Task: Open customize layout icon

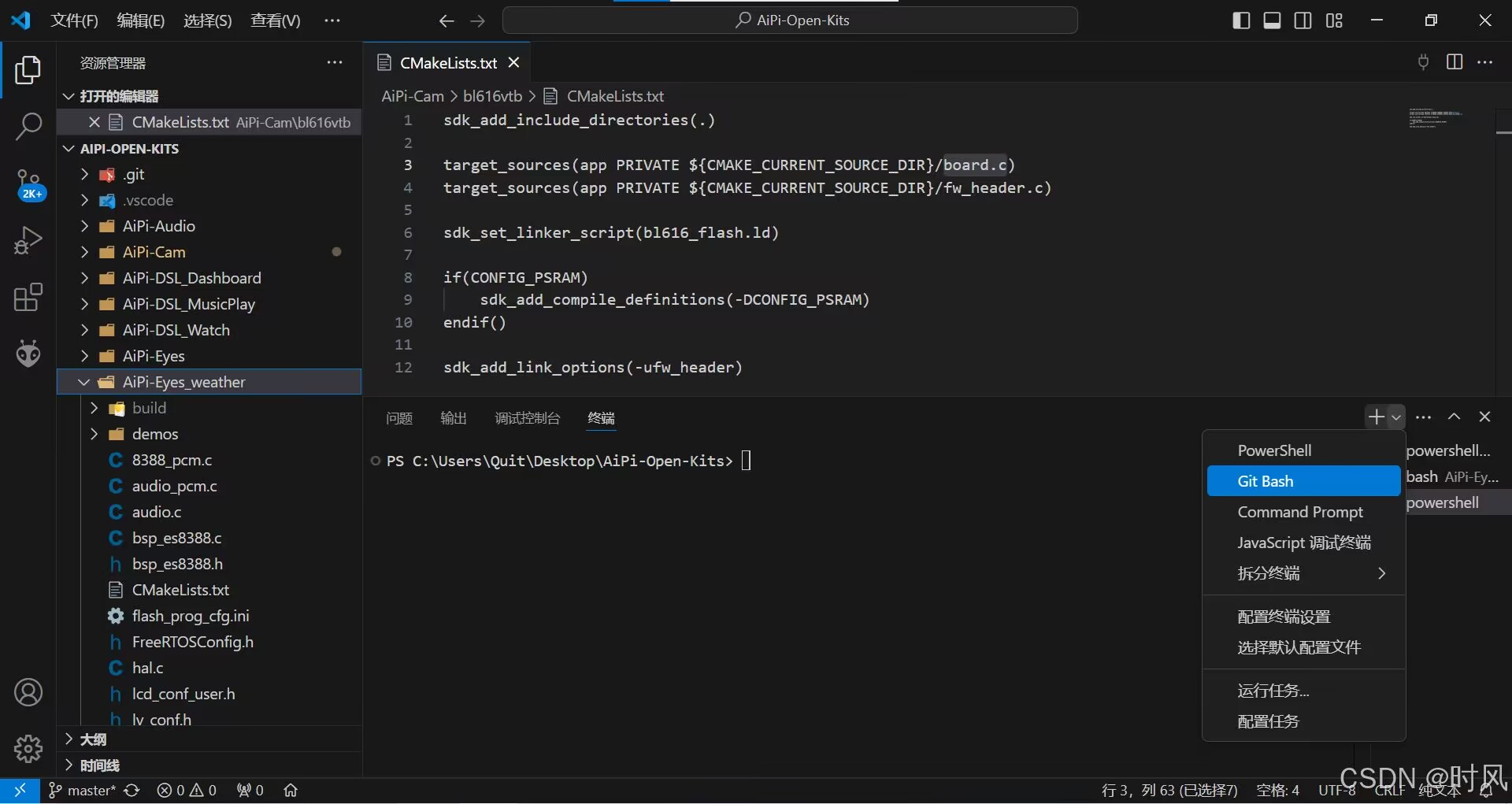Action: 1334,20
